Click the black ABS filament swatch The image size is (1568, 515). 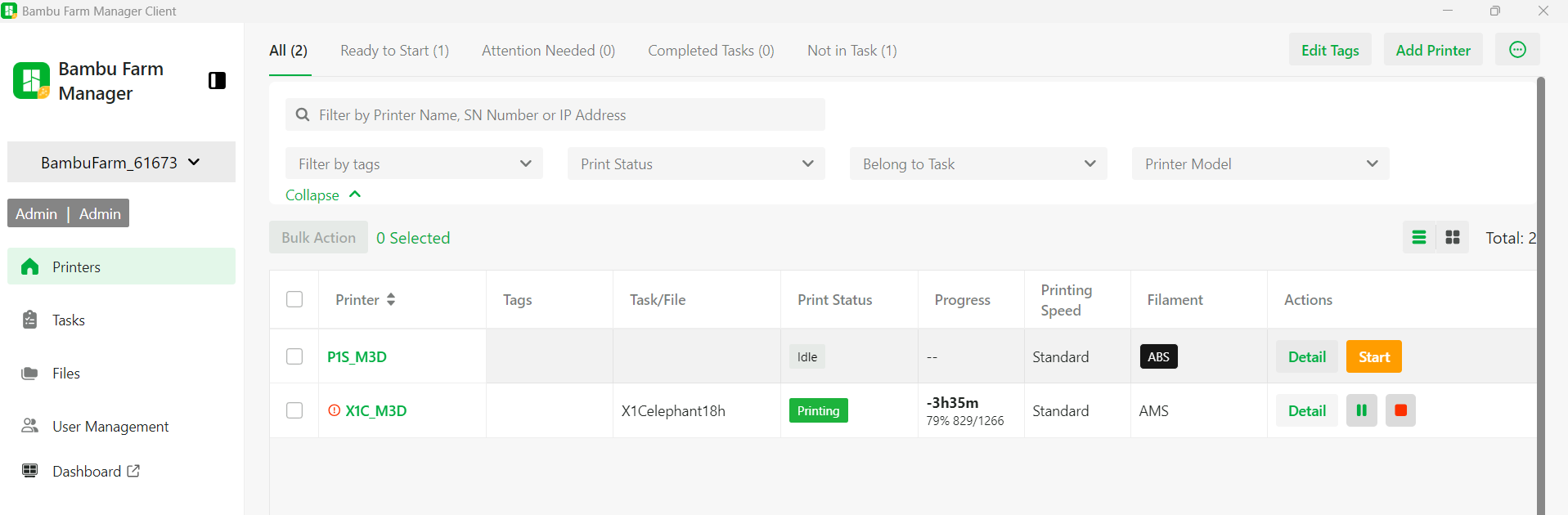coord(1158,356)
